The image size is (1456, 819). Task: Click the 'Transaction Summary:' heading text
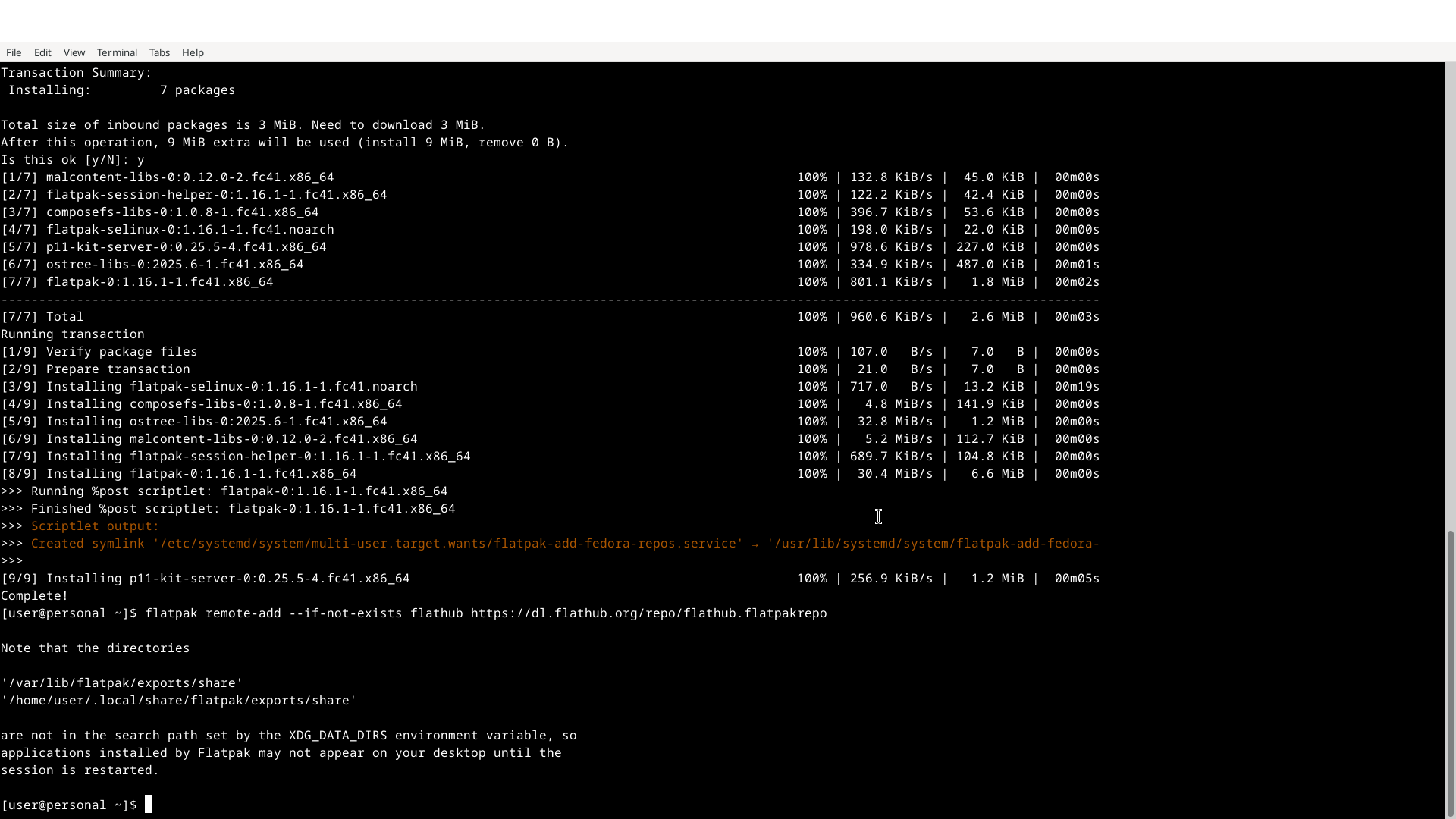coord(76,73)
